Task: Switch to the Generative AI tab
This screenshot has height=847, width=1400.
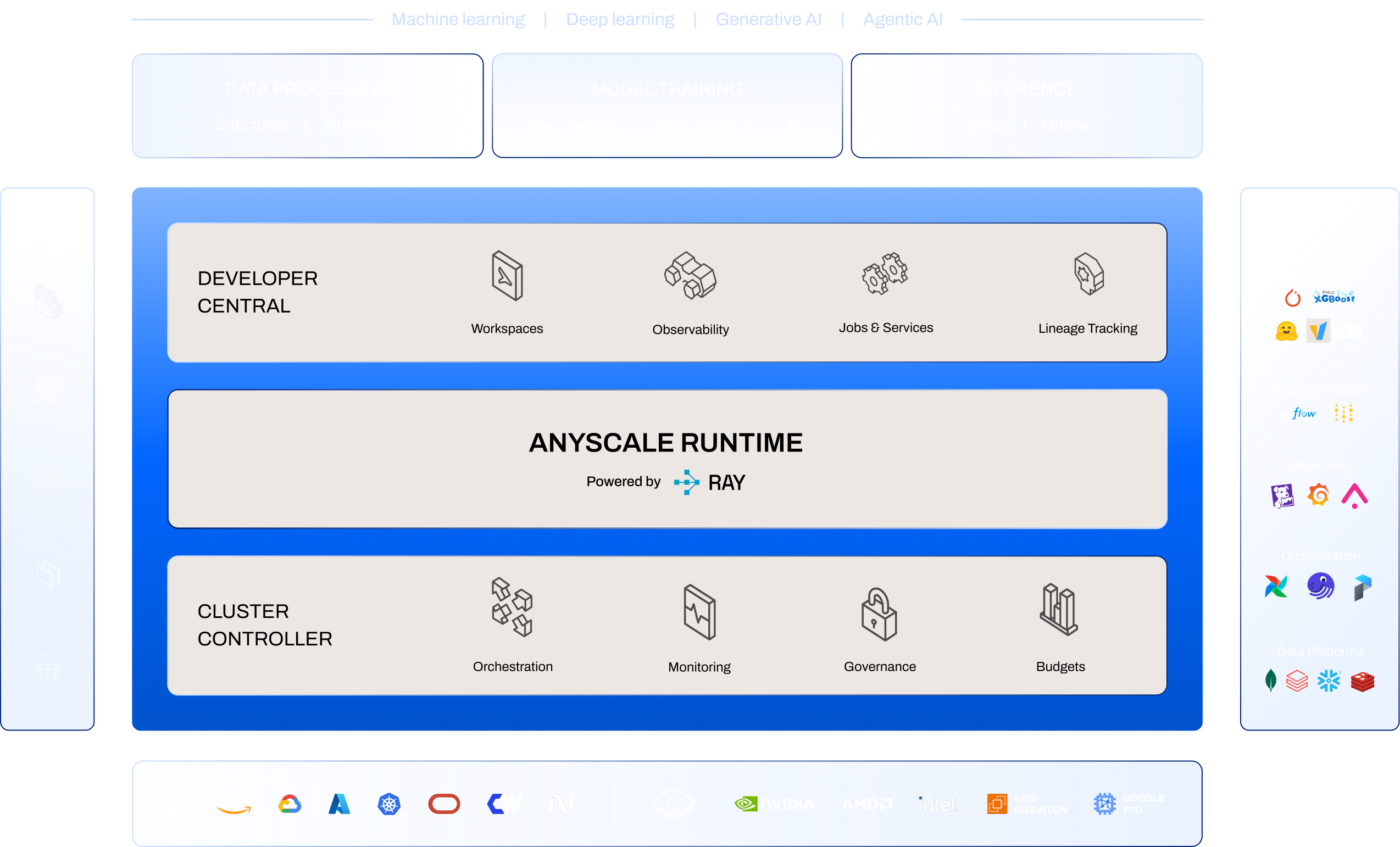Action: [768, 19]
